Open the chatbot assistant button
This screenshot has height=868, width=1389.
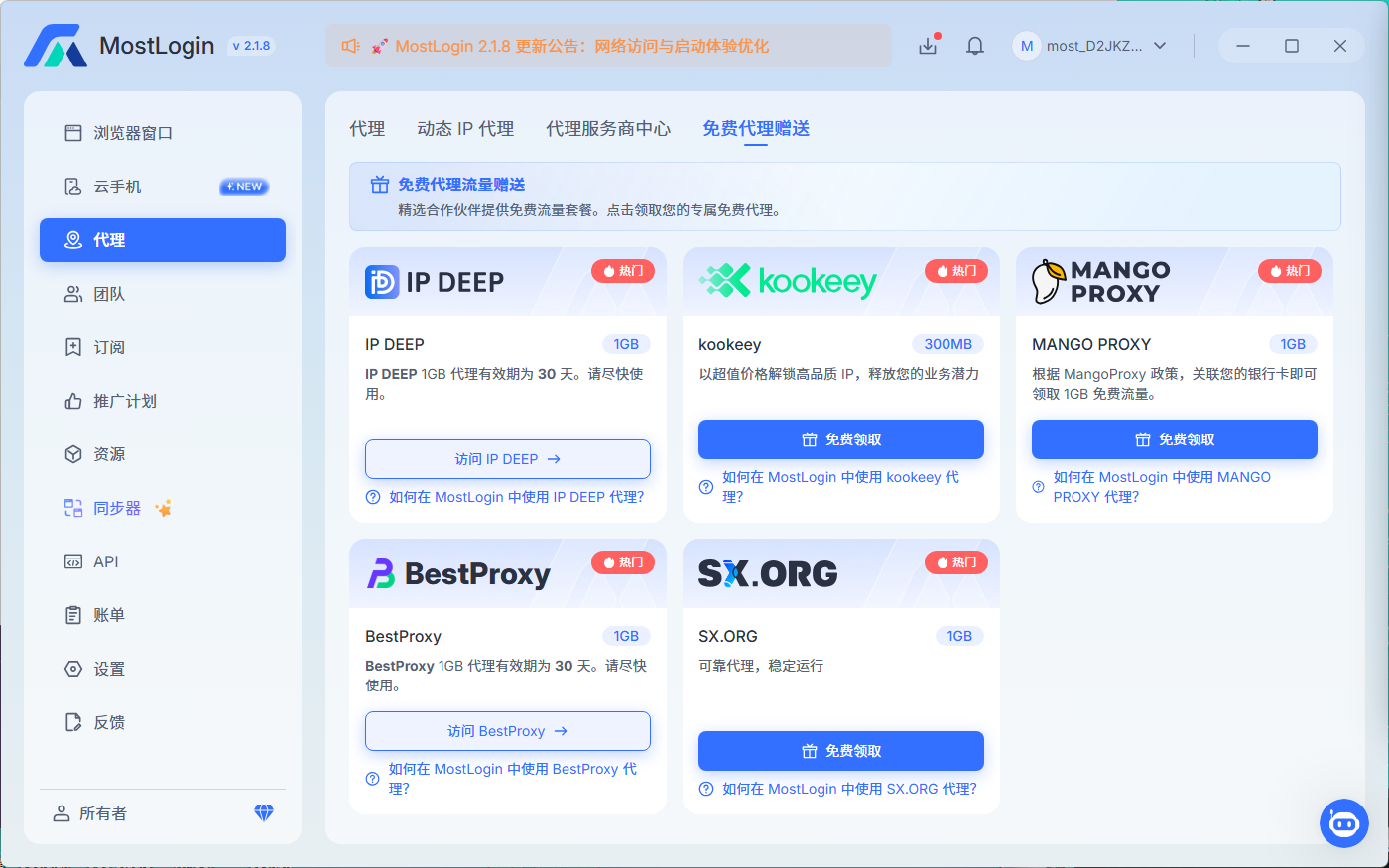pos(1344,823)
